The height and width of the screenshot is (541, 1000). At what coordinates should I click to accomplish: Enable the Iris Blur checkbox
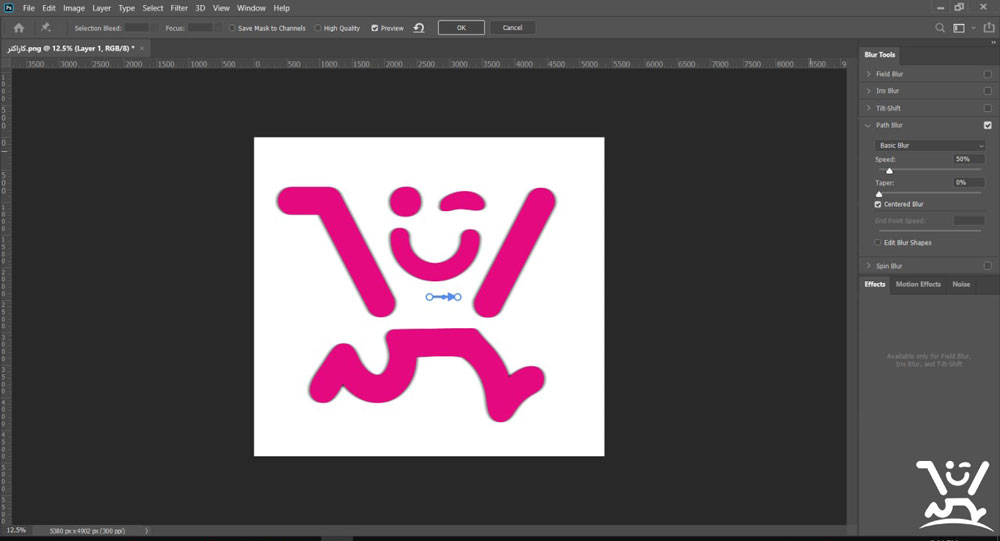[987, 91]
